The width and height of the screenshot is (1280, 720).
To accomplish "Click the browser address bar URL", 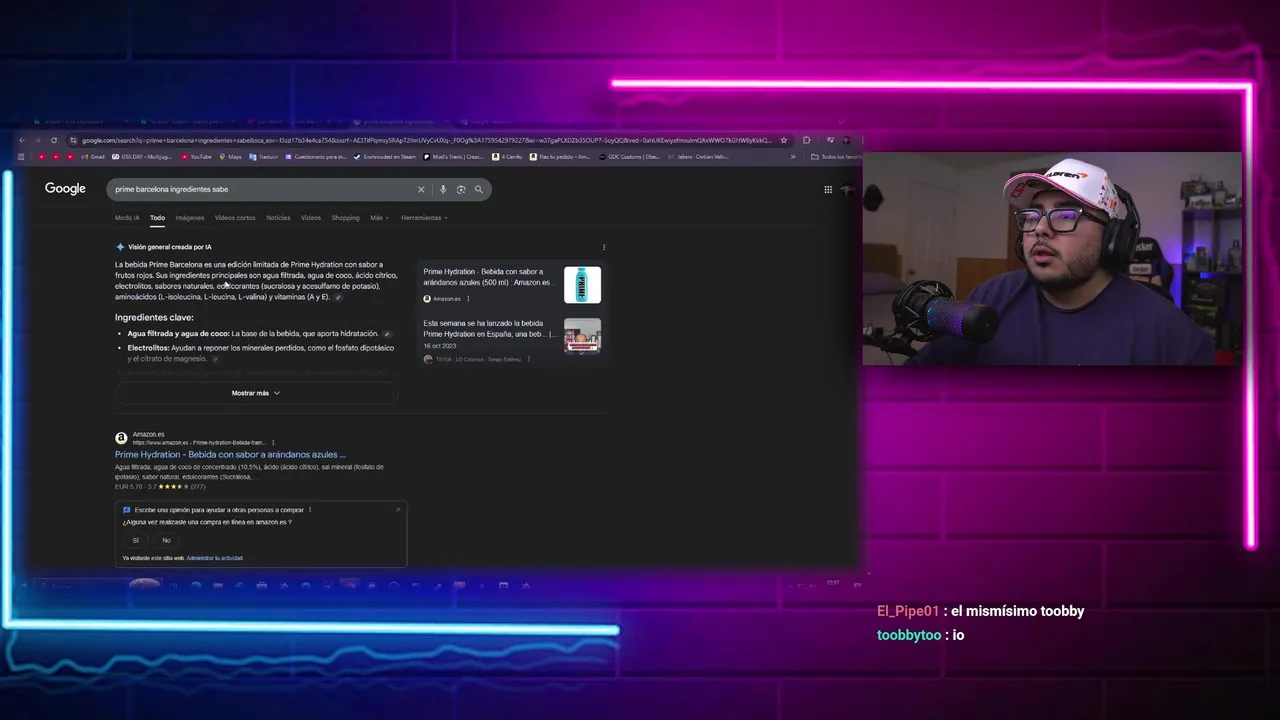I will [425, 140].
